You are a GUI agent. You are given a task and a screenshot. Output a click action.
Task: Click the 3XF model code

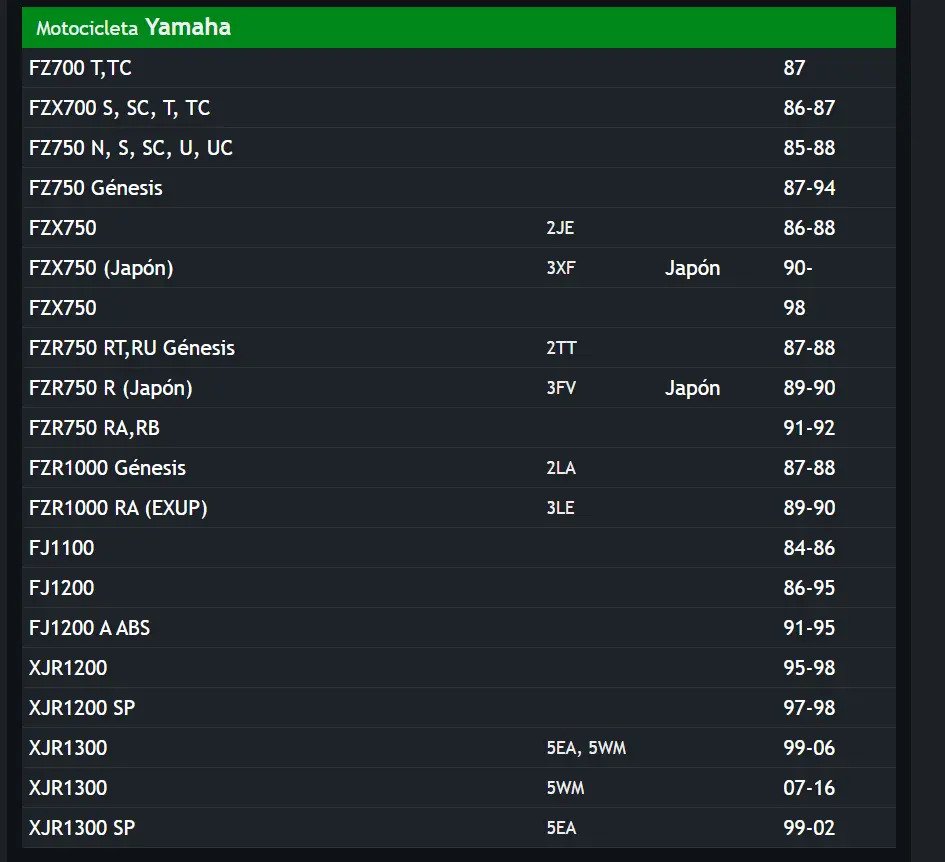pos(560,268)
